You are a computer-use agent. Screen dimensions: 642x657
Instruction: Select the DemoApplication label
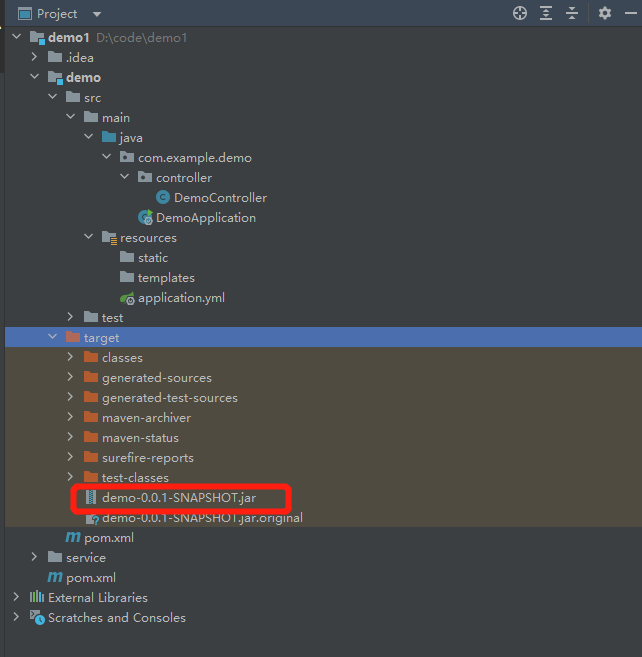click(206, 218)
